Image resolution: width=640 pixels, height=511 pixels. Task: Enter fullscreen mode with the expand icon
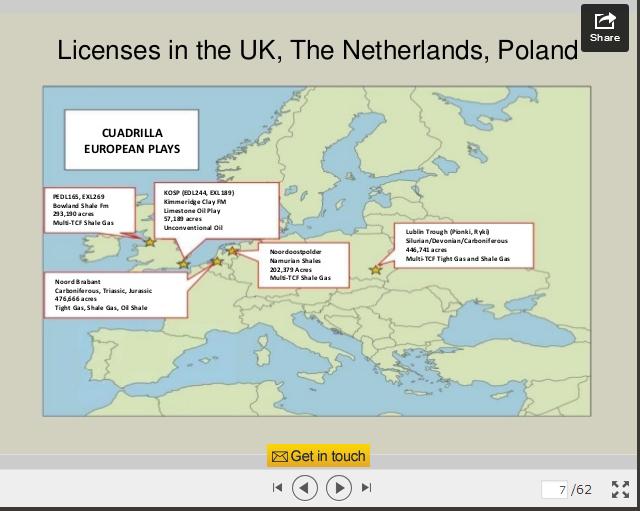[x=620, y=488]
